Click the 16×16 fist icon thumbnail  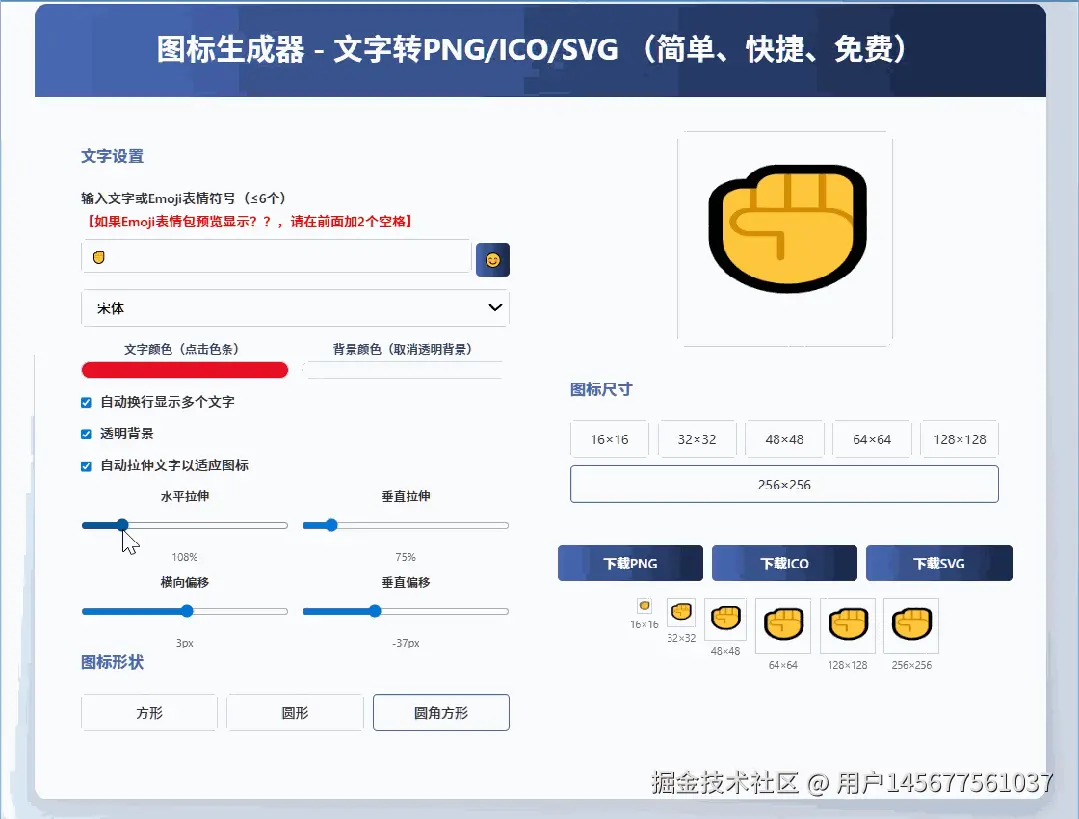coord(644,607)
